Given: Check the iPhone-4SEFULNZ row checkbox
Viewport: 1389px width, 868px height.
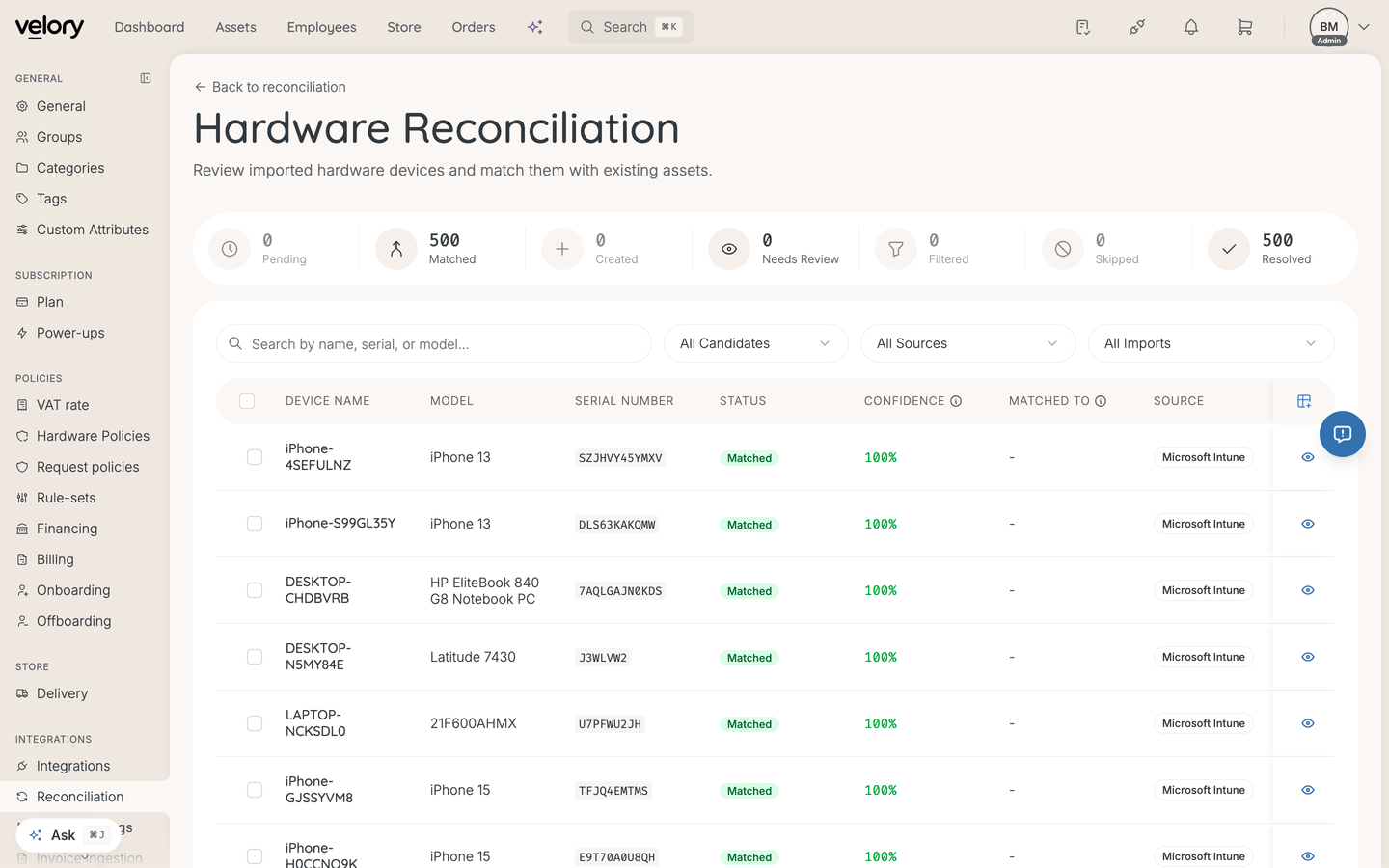Looking at the screenshot, I should (255, 457).
